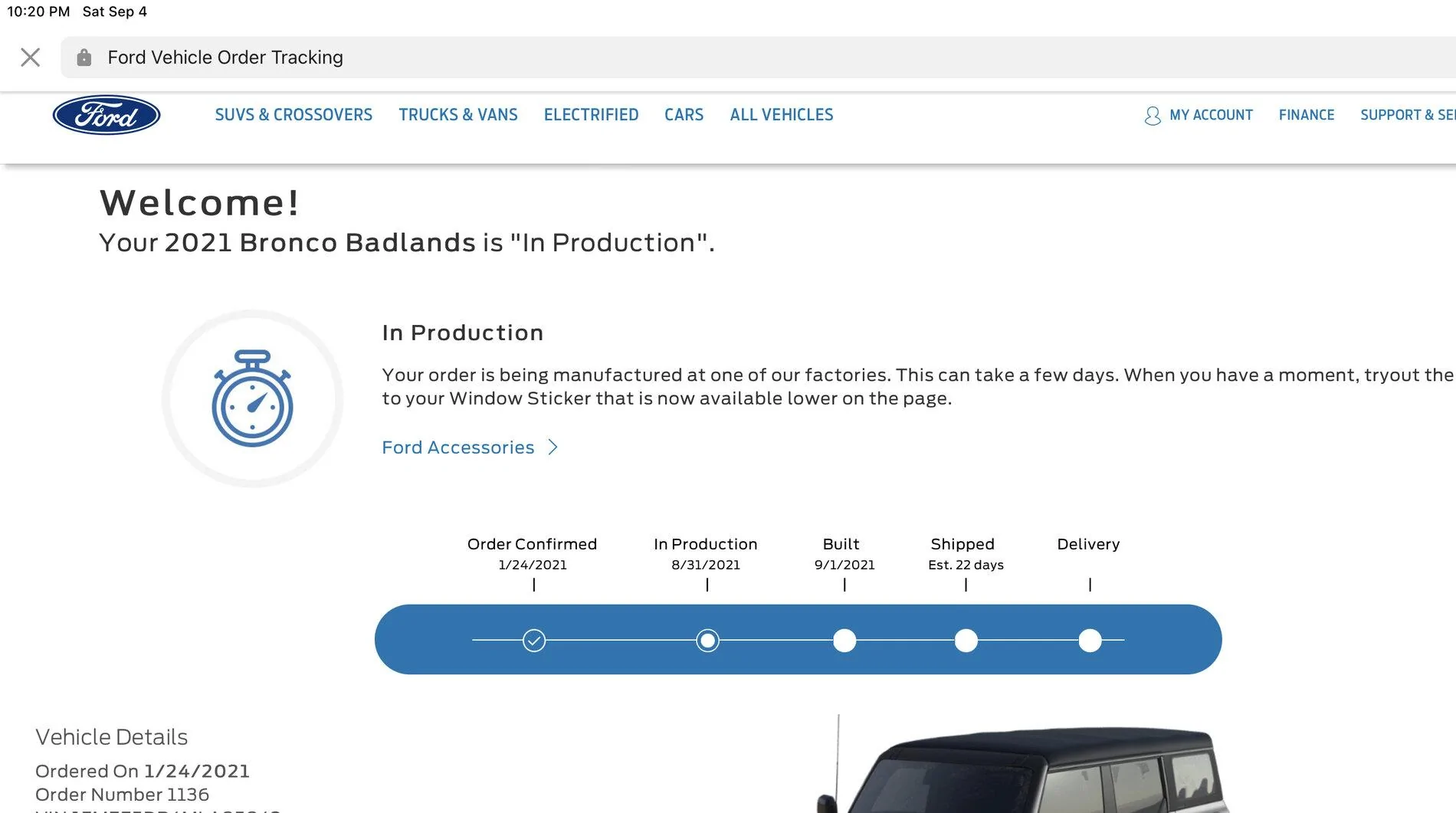Select the Delivery progress dot
The image size is (1456, 813).
[x=1090, y=640]
